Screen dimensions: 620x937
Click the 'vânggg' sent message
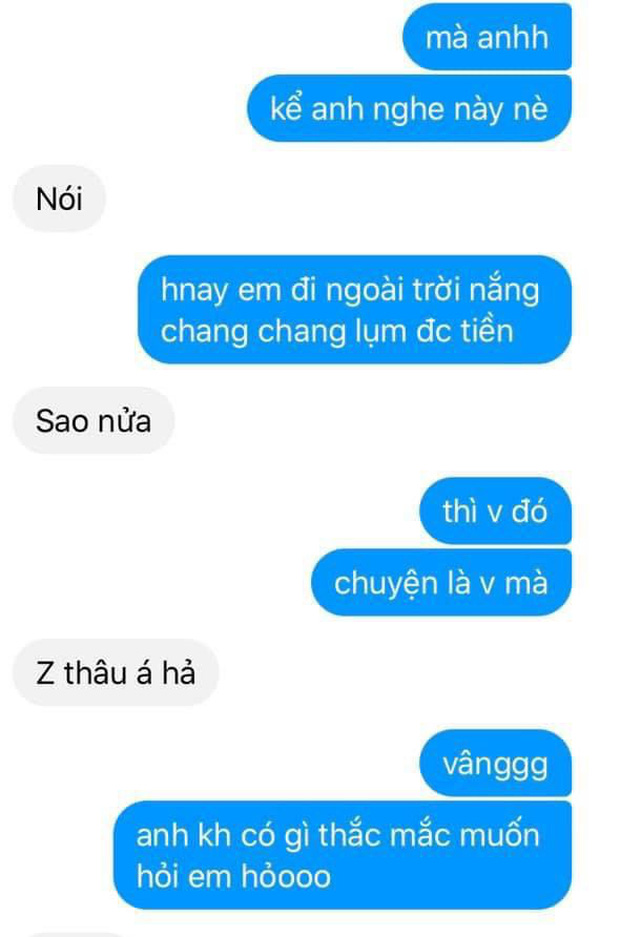(495, 763)
